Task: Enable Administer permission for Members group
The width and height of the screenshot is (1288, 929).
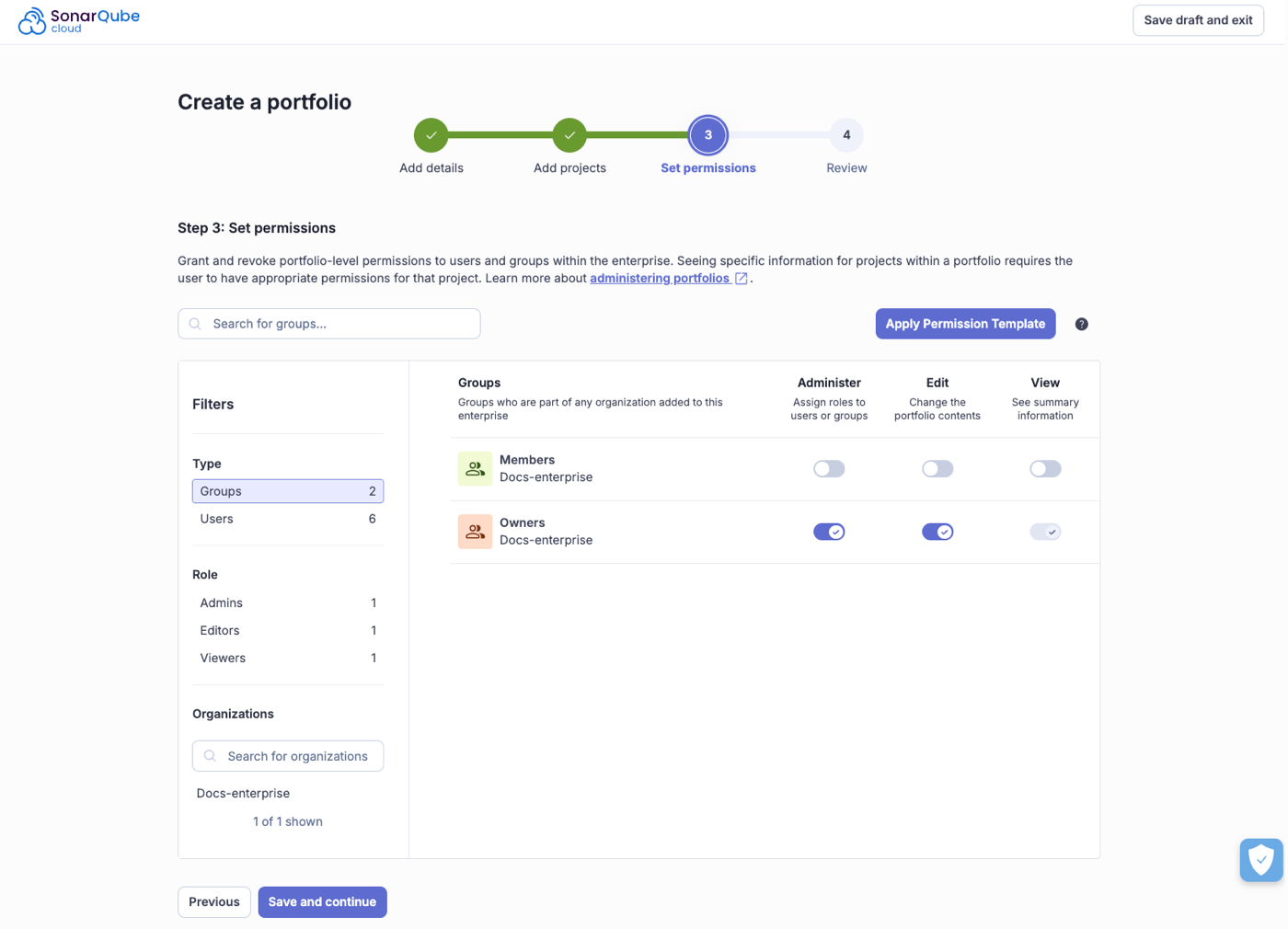Action: coord(829,468)
